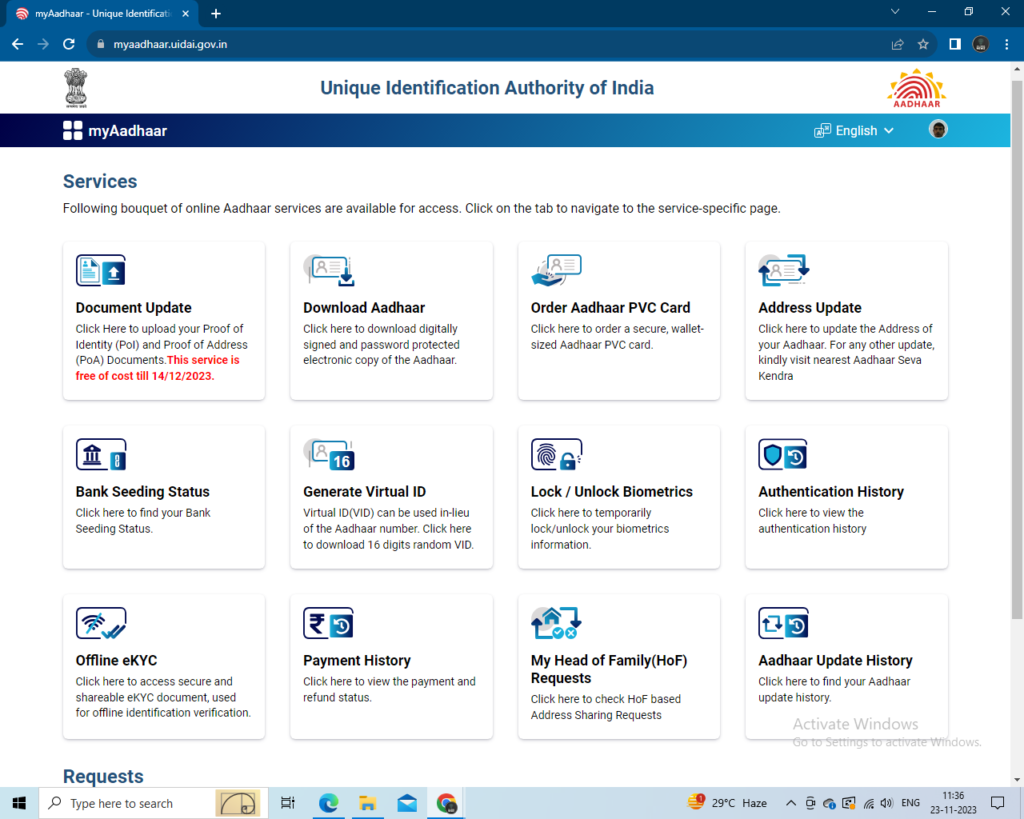Click the Offline eKYC icon
Screen dimensions: 1024x819
(101, 623)
